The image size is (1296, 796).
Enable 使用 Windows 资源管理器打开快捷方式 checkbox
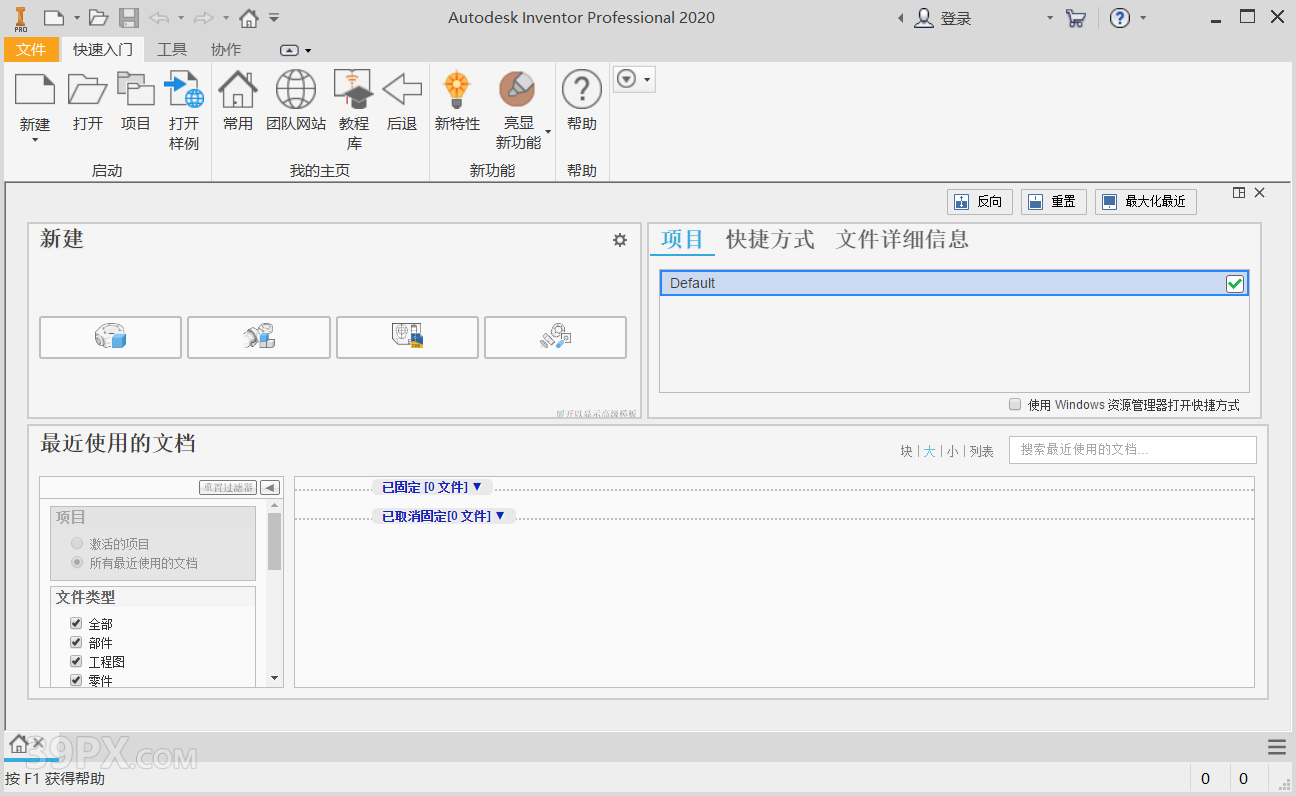click(1015, 404)
